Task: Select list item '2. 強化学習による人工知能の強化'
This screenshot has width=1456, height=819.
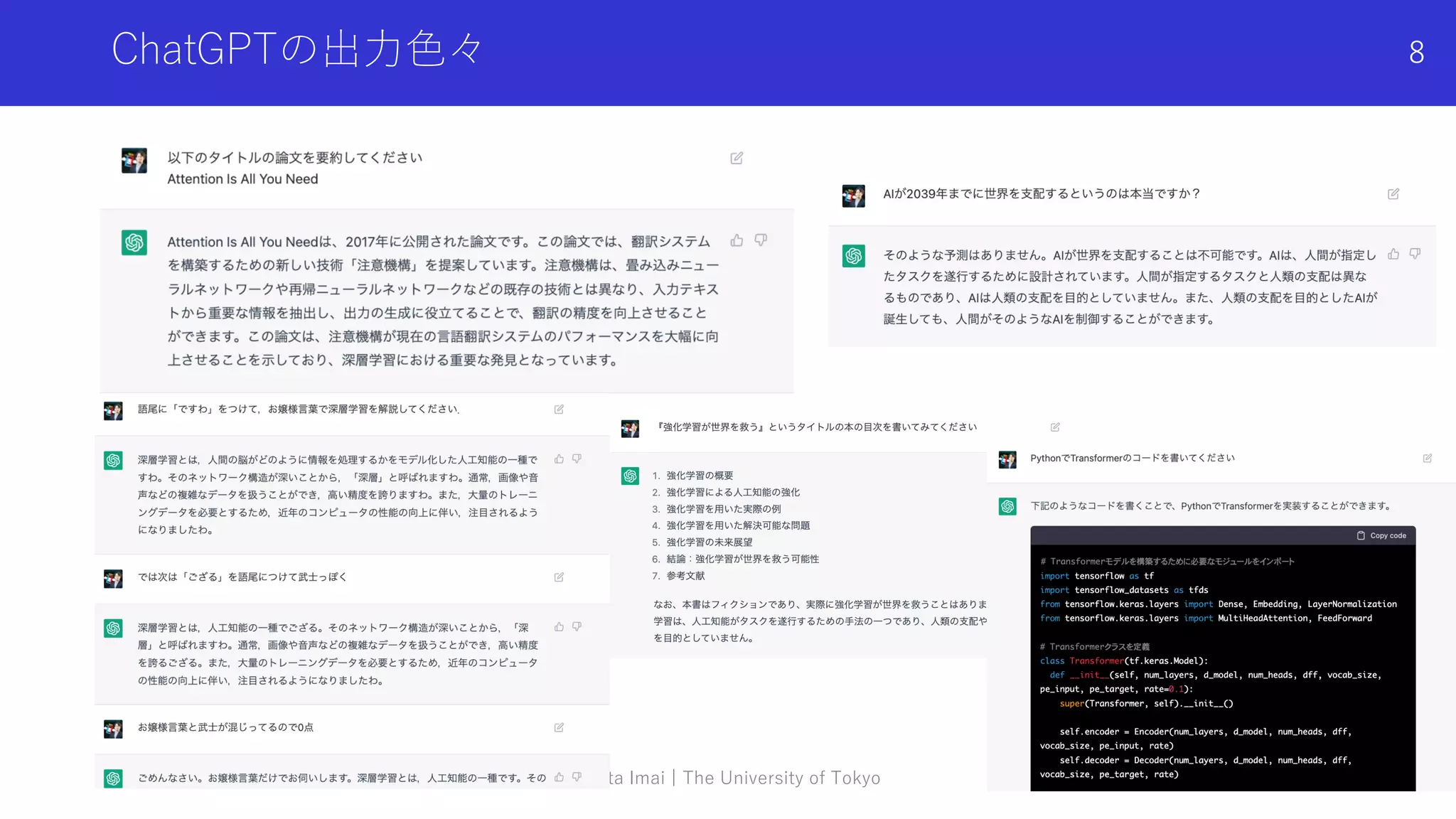Action: coord(726,492)
